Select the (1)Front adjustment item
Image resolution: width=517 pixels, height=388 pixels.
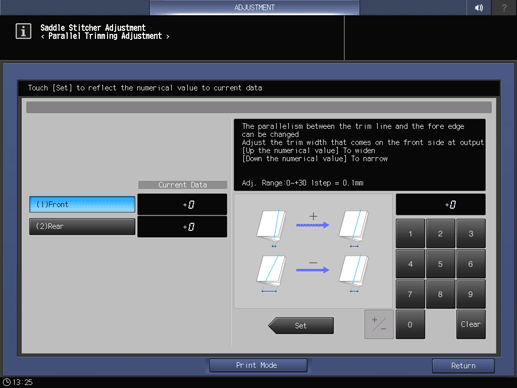tap(82, 204)
